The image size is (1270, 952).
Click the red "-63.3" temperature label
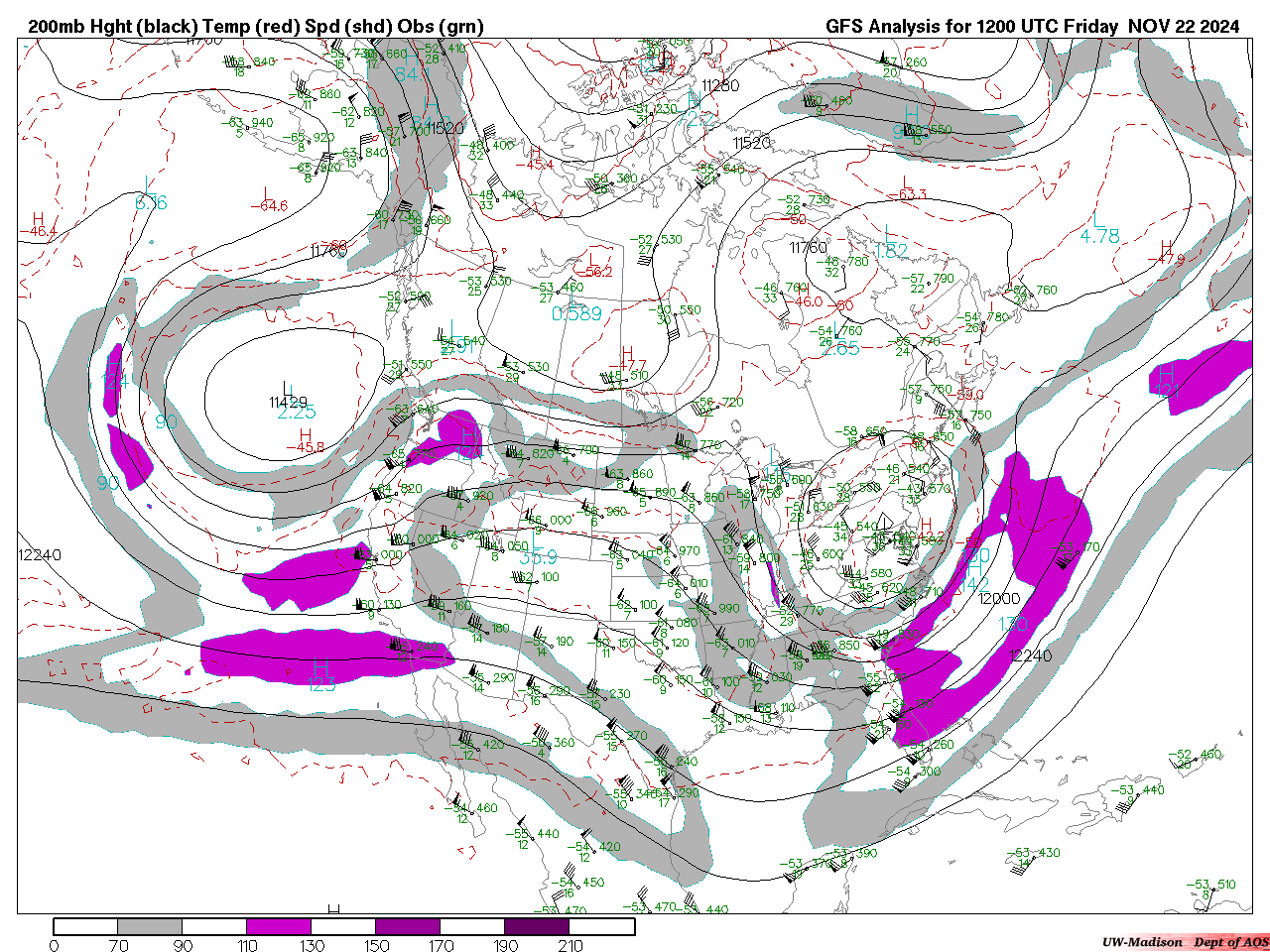pyautogui.click(x=906, y=194)
